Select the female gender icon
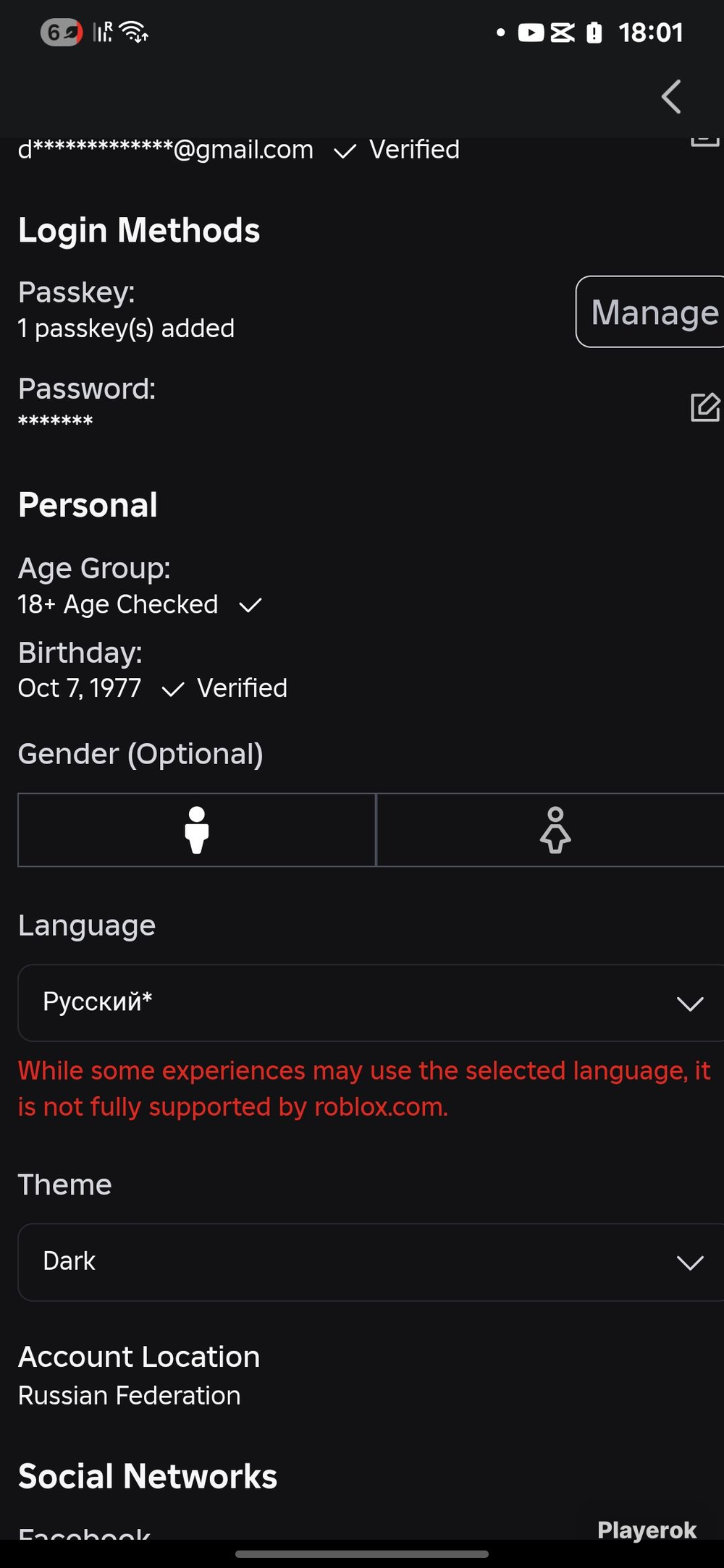Viewport: 724px width, 1568px height. (x=555, y=830)
